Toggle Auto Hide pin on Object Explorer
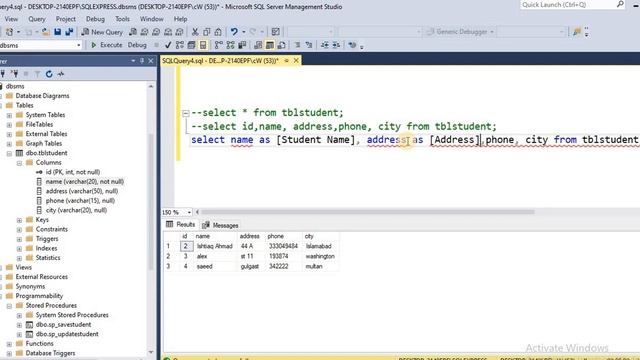This screenshot has width=640, height=360. [x=142, y=61]
